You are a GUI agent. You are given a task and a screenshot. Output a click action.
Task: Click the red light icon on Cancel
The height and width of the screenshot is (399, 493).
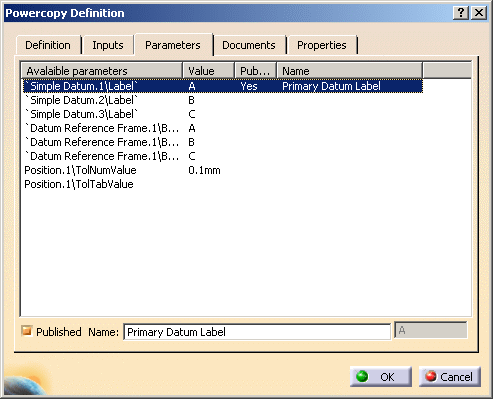pos(431,376)
